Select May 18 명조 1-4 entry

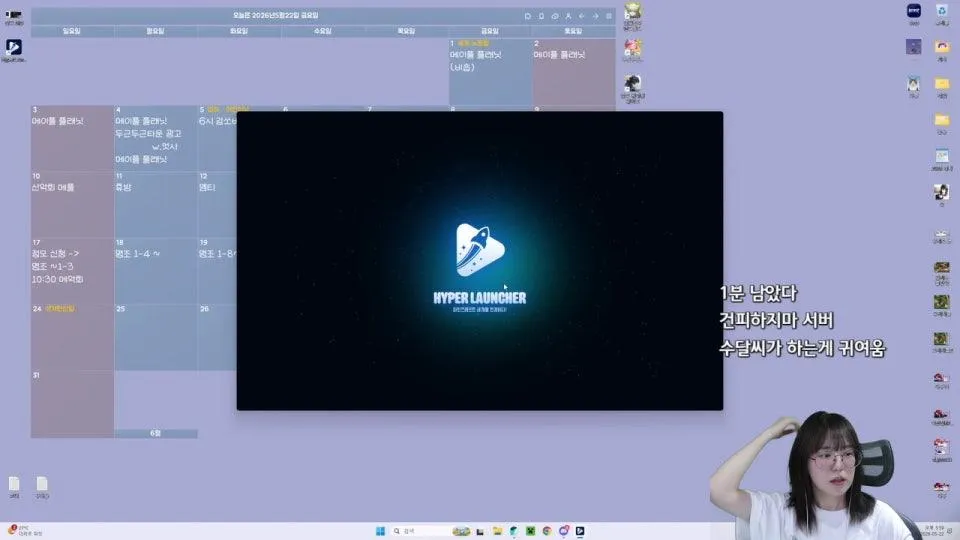tap(138, 253)
